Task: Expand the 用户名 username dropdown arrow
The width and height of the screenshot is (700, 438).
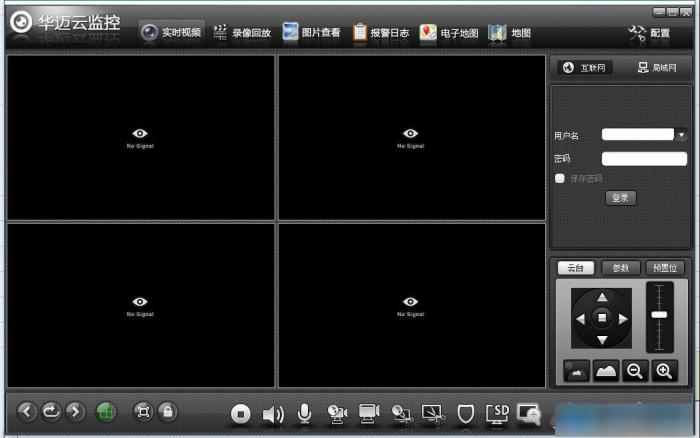Action: point(681,134)
